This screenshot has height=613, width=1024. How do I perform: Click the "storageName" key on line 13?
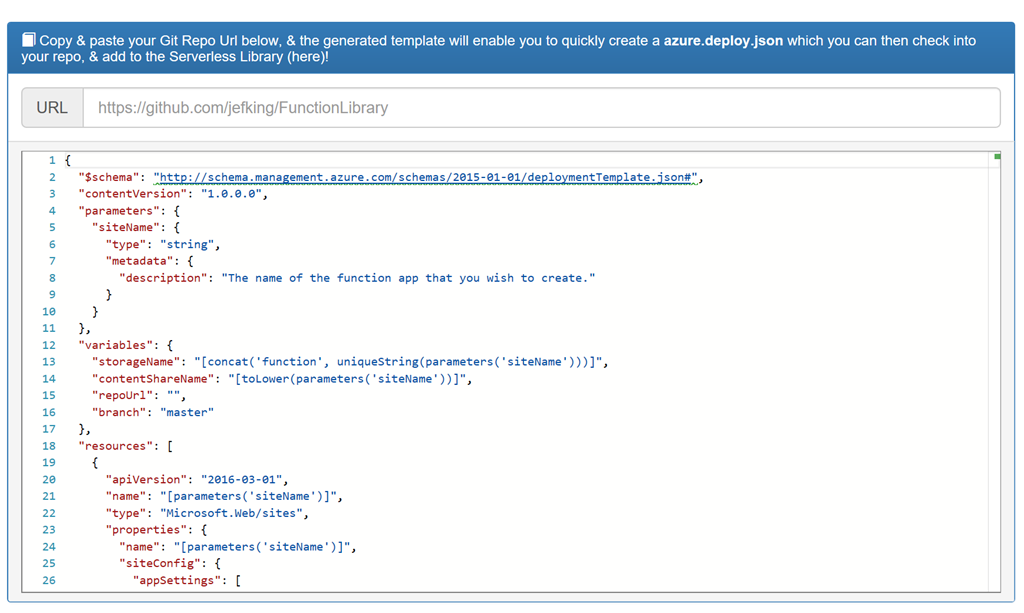point(136,362)
